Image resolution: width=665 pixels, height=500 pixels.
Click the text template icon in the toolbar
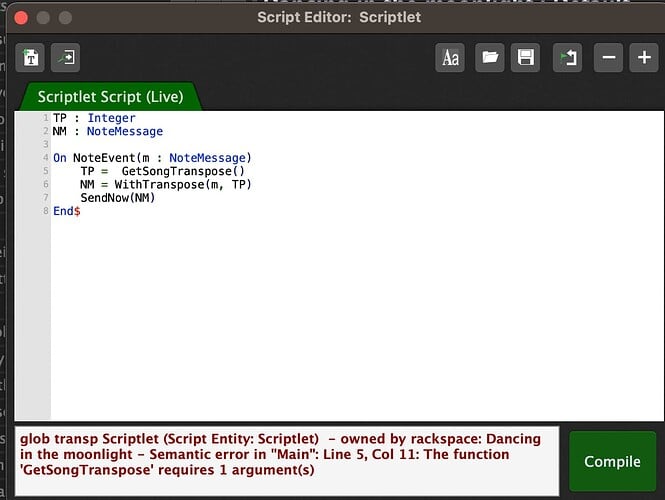coord(31,58)
